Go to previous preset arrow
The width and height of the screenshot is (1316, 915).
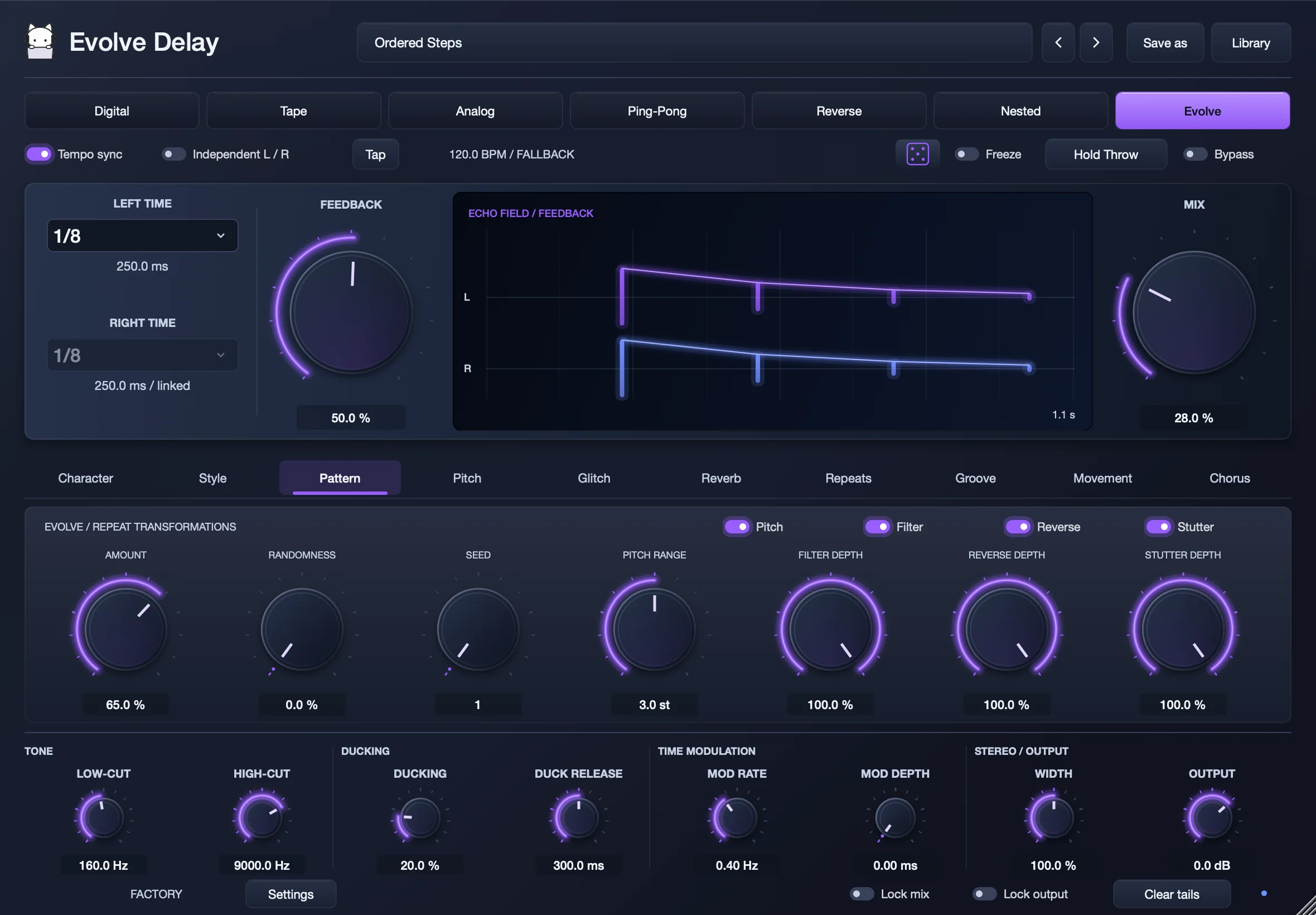1058,42
